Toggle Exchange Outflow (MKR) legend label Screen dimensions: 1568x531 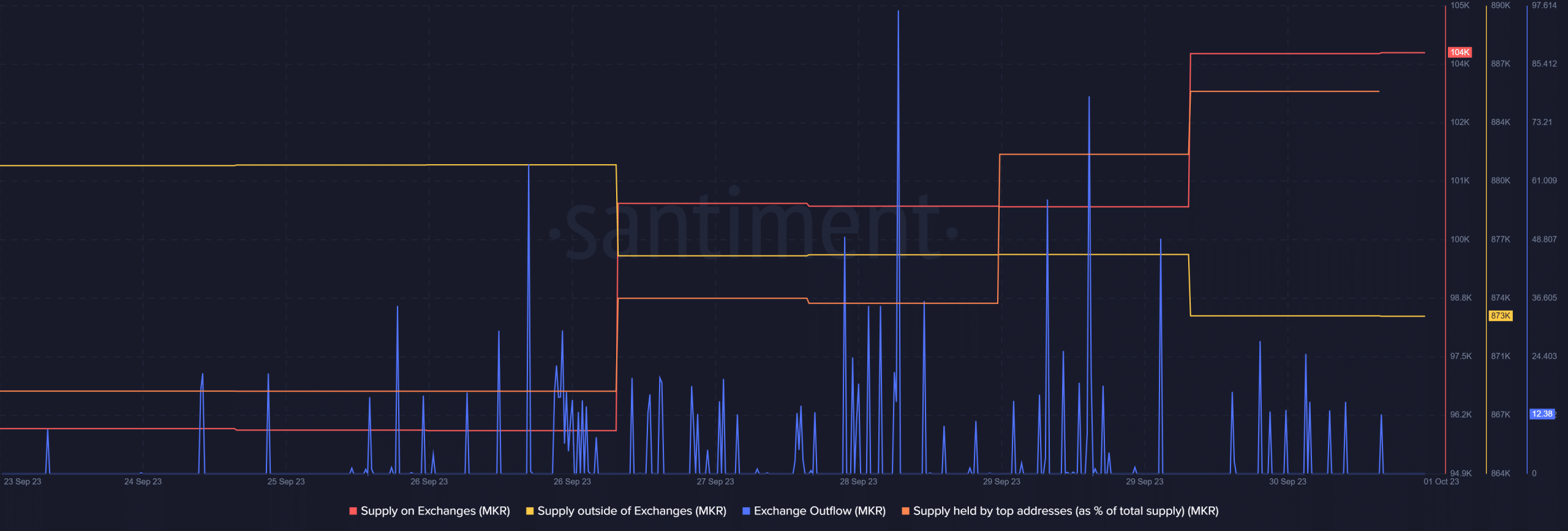[820, 511]
